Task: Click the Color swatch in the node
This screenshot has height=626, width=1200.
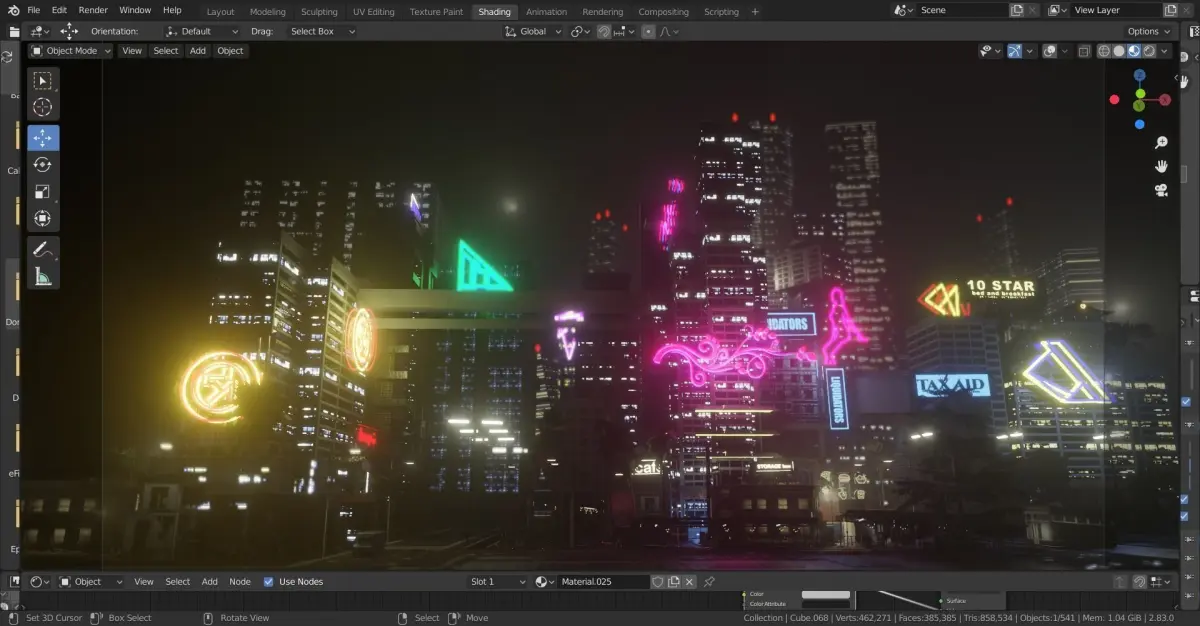Action: (825, 595)
